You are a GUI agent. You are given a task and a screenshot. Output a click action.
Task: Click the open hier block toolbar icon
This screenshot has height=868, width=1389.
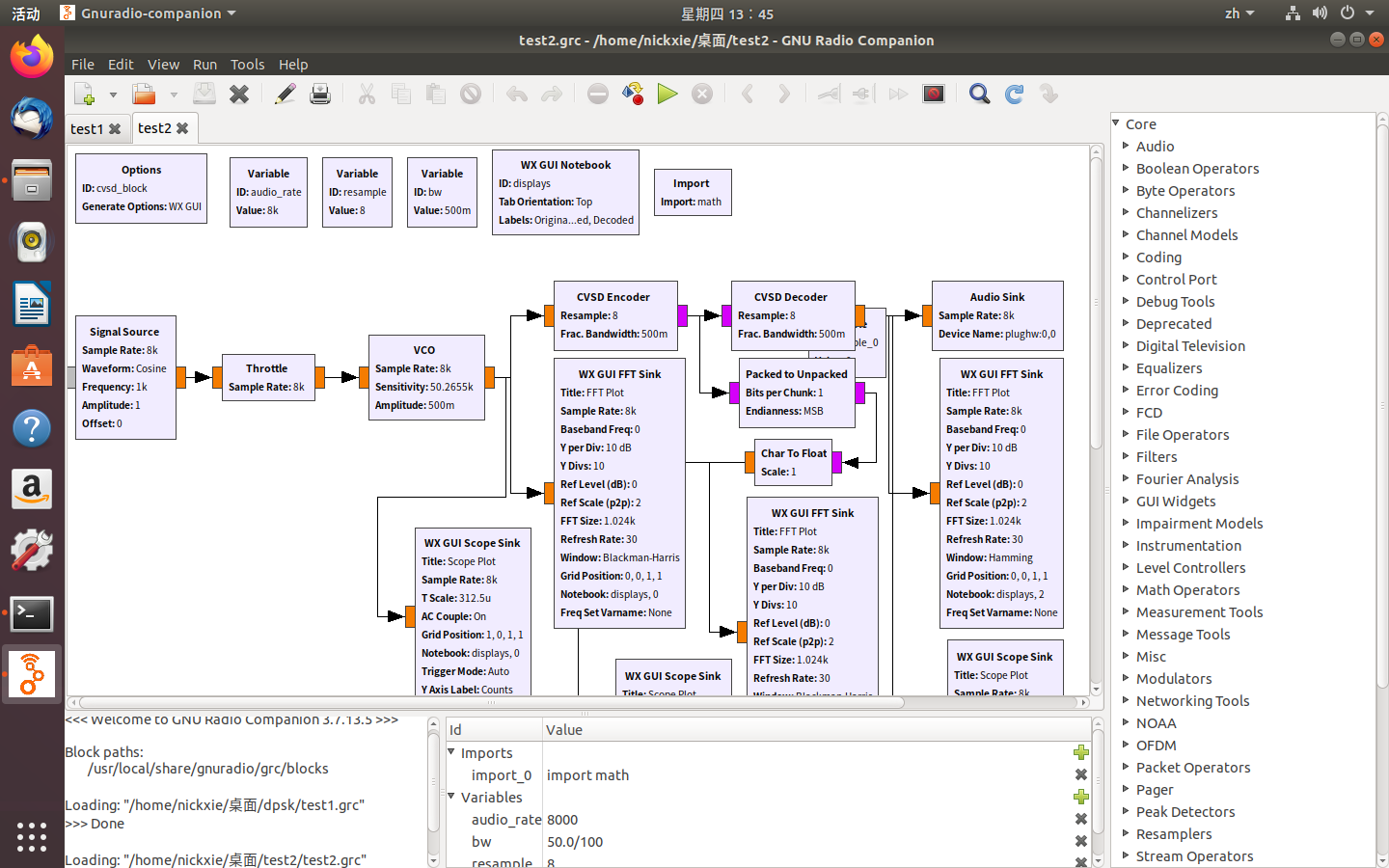point(1049,94)
